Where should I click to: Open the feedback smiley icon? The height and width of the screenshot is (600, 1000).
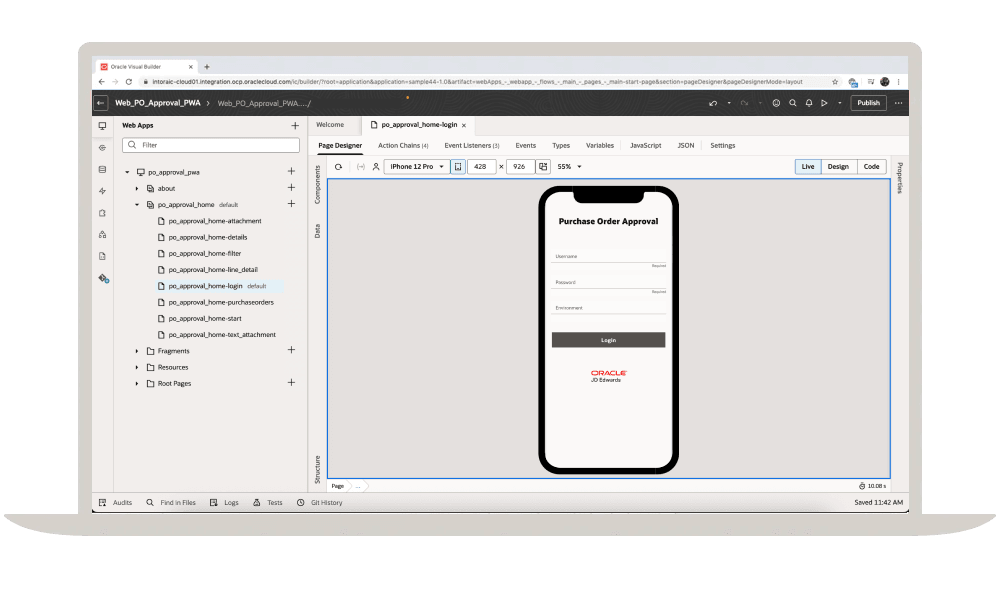[776, 103]
